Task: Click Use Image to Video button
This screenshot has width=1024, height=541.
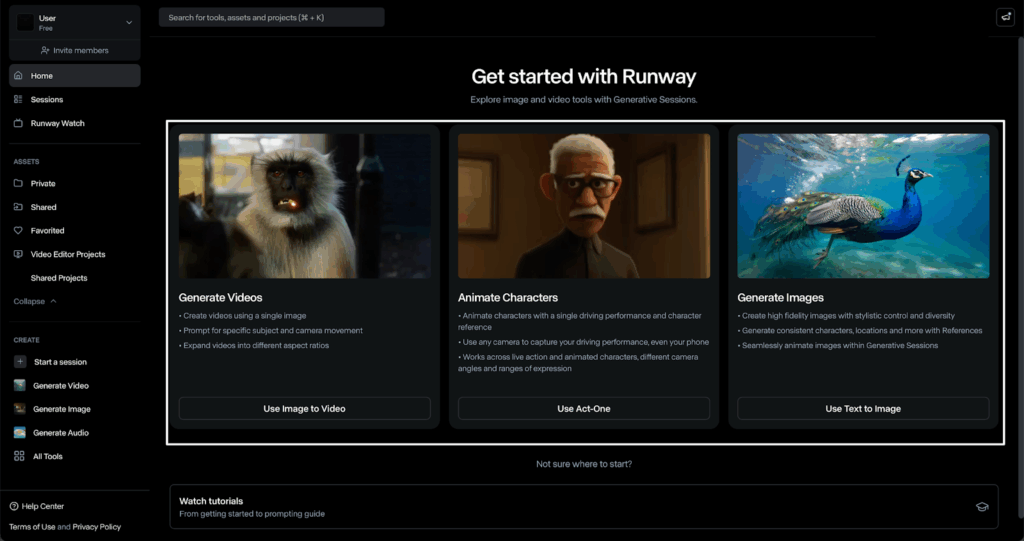Action: [x=304, y=408]
